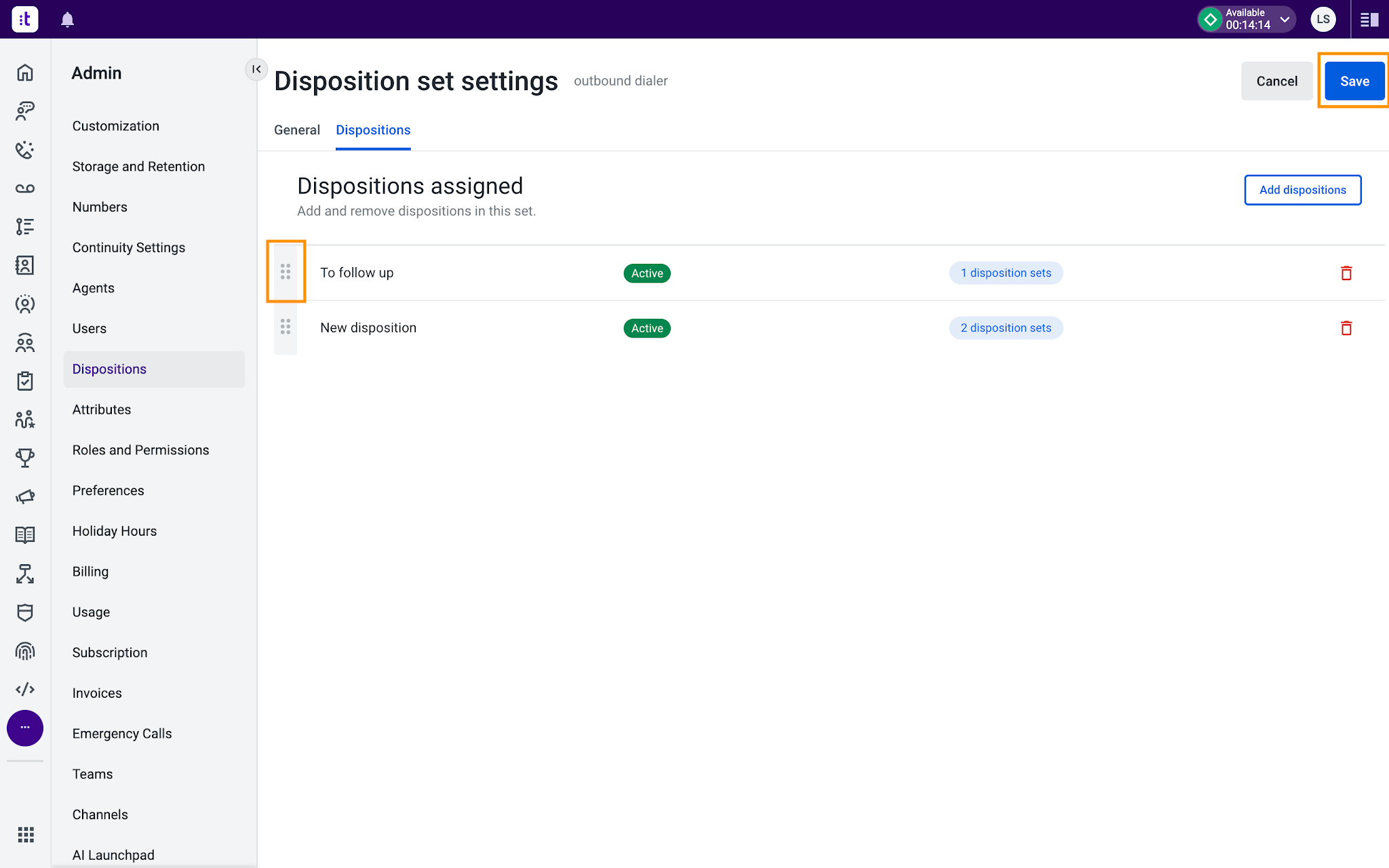
Task: Open the team members icon
Action: (25, 342)
